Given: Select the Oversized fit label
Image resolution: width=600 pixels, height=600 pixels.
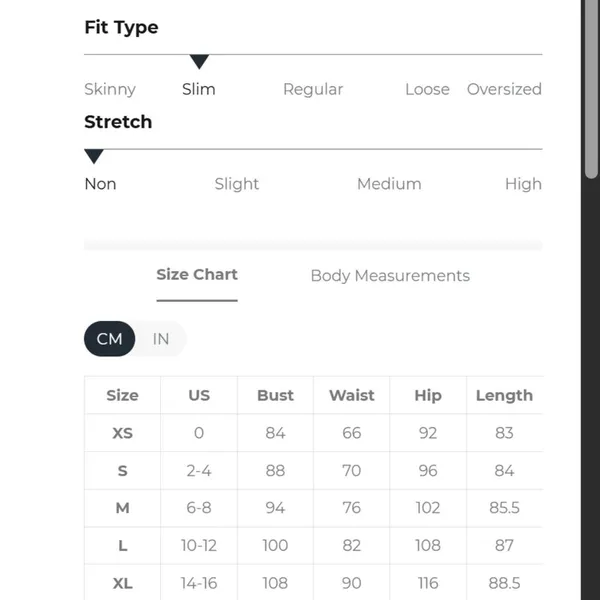Looking at the screenshot, I should click(x=504, y=89).
